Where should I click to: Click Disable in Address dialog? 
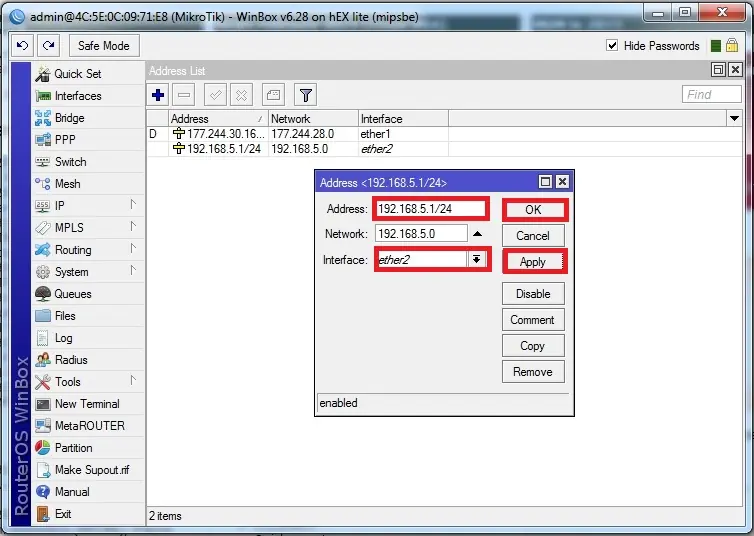(x=533, y=294)
